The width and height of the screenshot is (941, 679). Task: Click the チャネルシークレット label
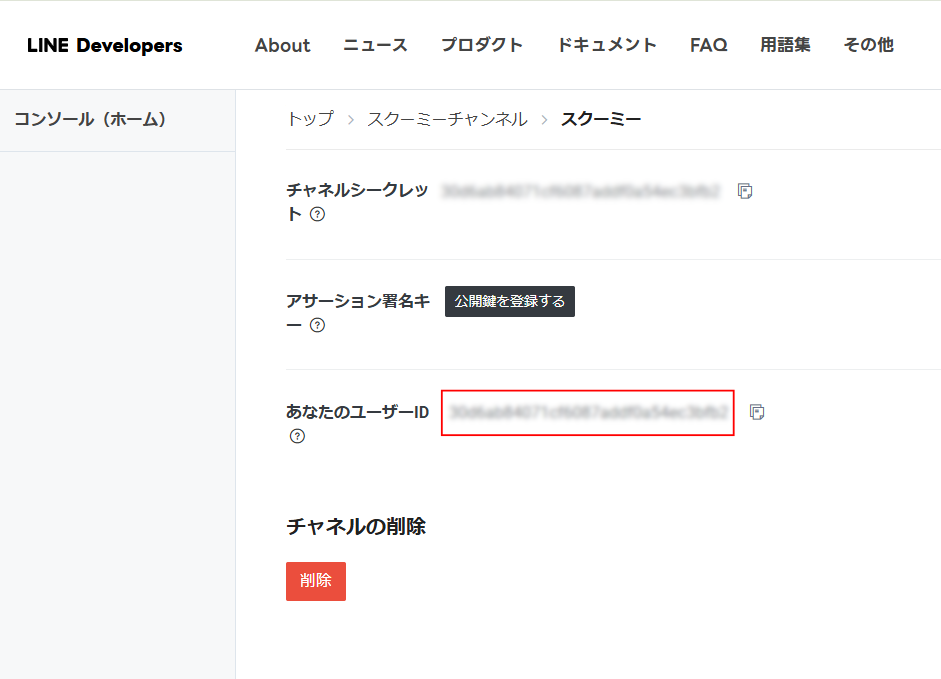(357, 202)
